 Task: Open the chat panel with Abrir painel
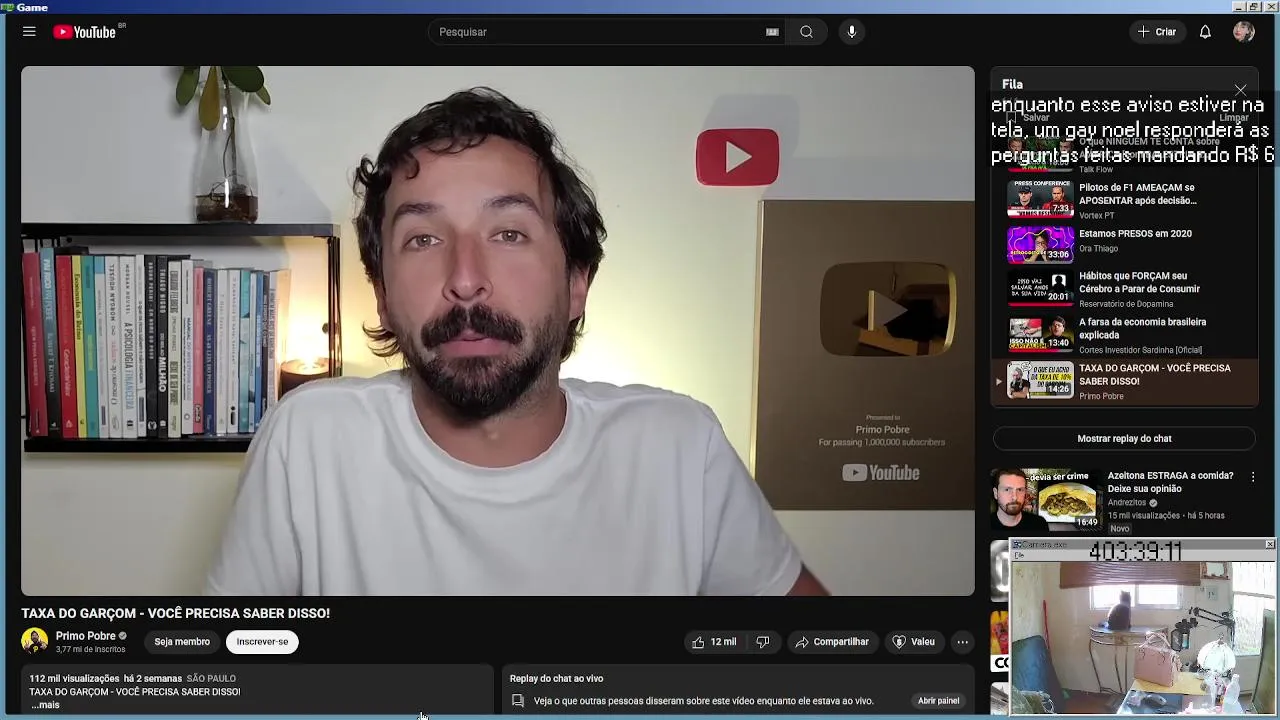coord(938,701)
